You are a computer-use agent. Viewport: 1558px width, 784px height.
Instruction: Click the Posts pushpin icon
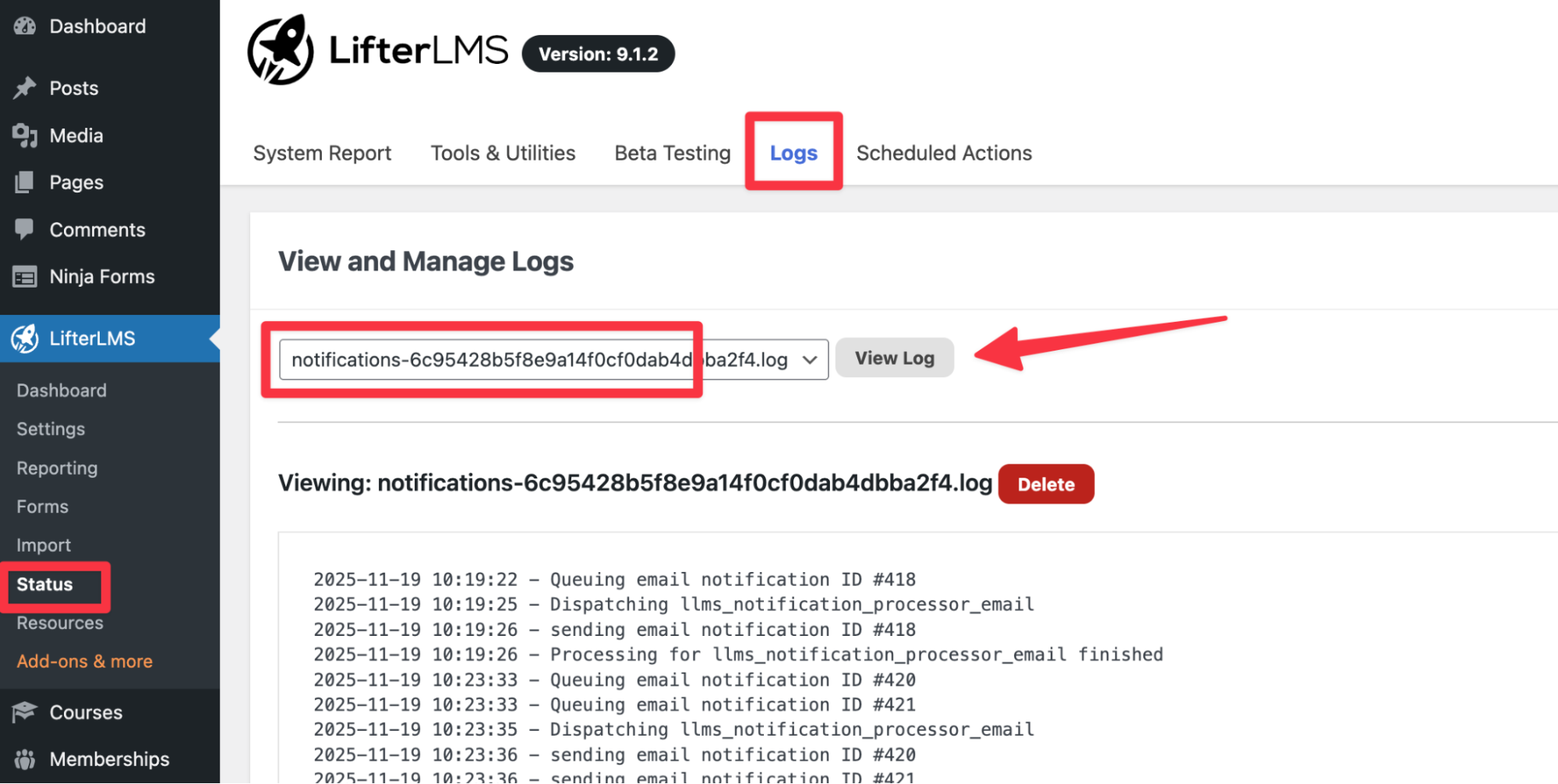25,88
